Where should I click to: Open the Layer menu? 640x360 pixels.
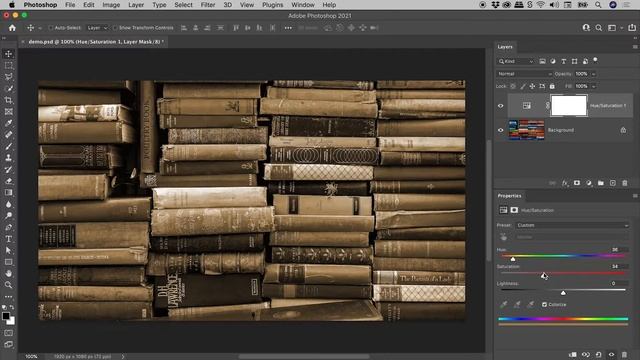(136, 5)
